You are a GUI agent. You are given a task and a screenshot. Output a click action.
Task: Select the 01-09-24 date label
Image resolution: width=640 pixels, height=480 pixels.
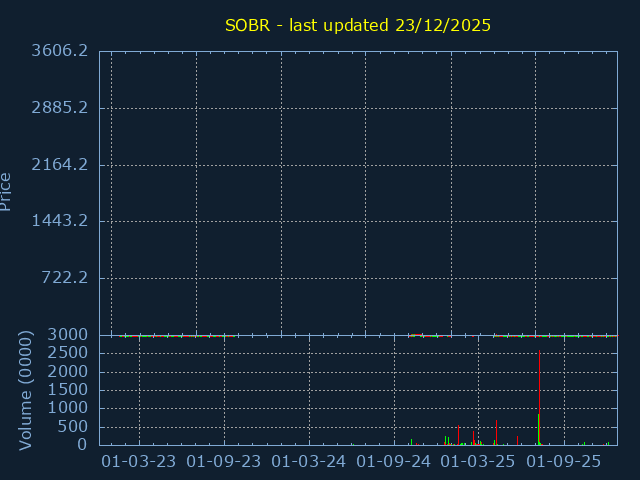394,462
